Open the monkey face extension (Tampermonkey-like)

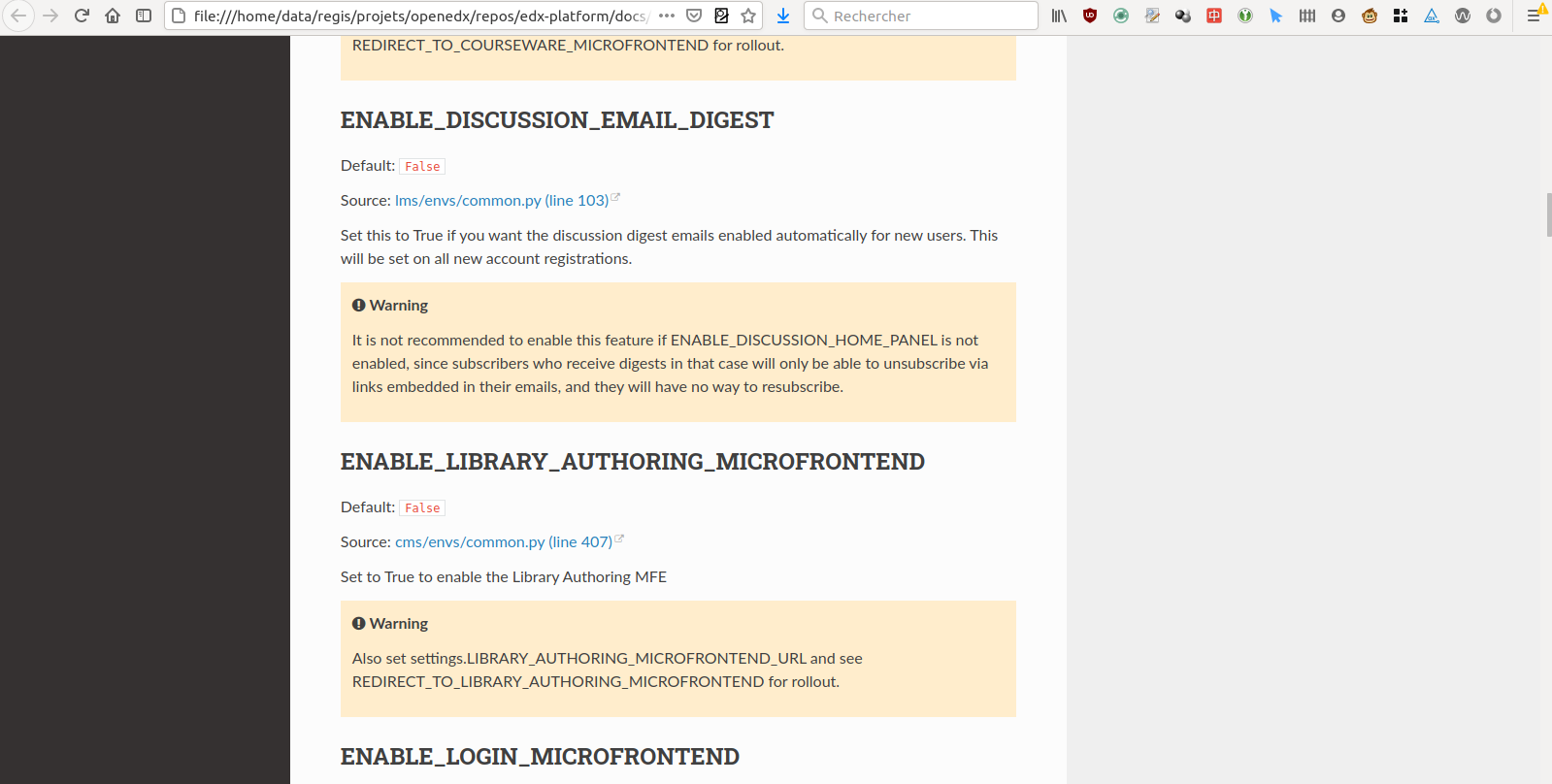tap(1370, 16)
